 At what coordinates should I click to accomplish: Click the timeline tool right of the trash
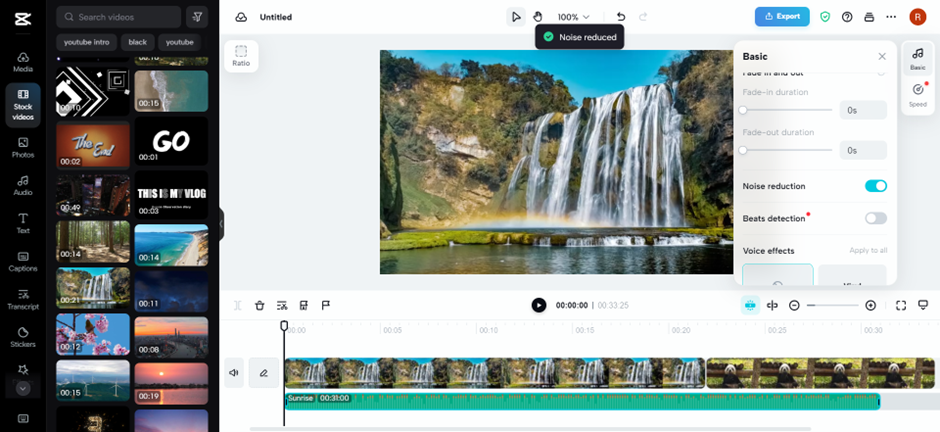point(282,306)
